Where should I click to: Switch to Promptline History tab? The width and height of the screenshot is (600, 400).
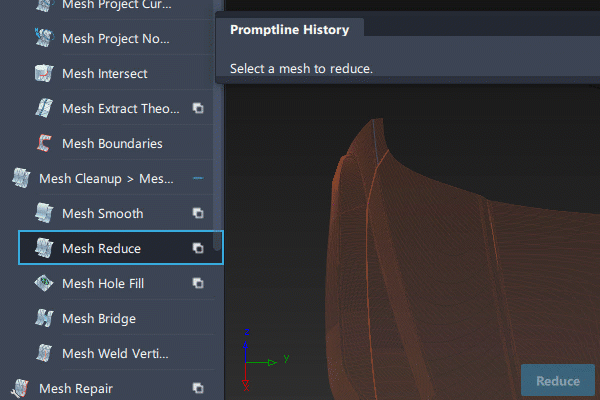click(290, 29)
